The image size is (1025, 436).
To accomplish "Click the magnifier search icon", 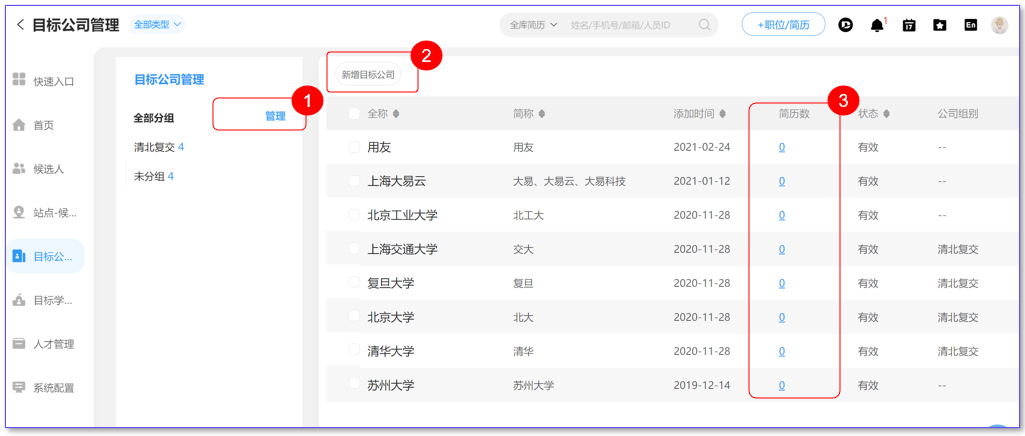I will [x=704, y=25].
